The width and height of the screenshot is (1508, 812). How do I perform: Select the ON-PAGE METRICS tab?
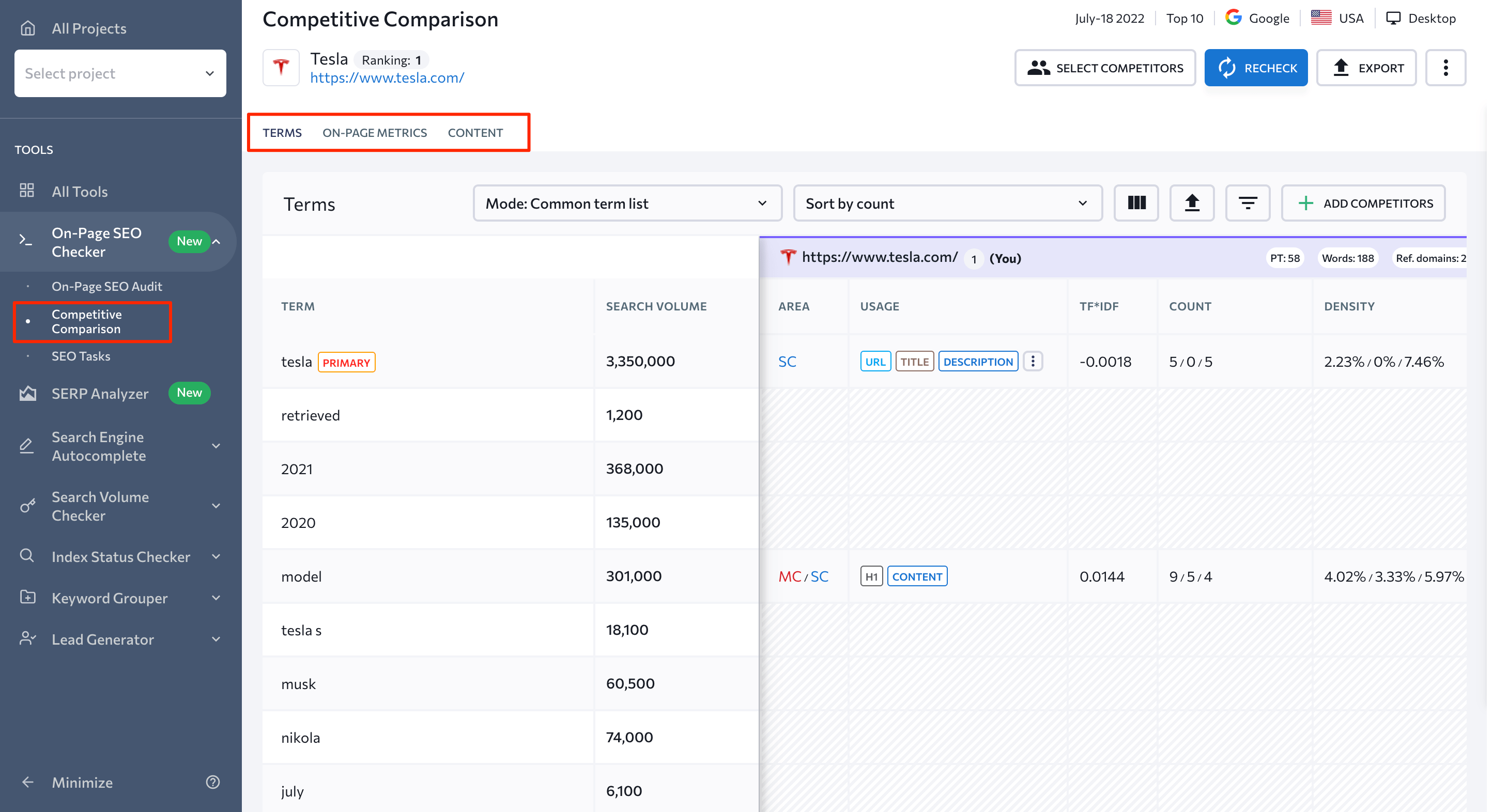[x=374, y=131]
